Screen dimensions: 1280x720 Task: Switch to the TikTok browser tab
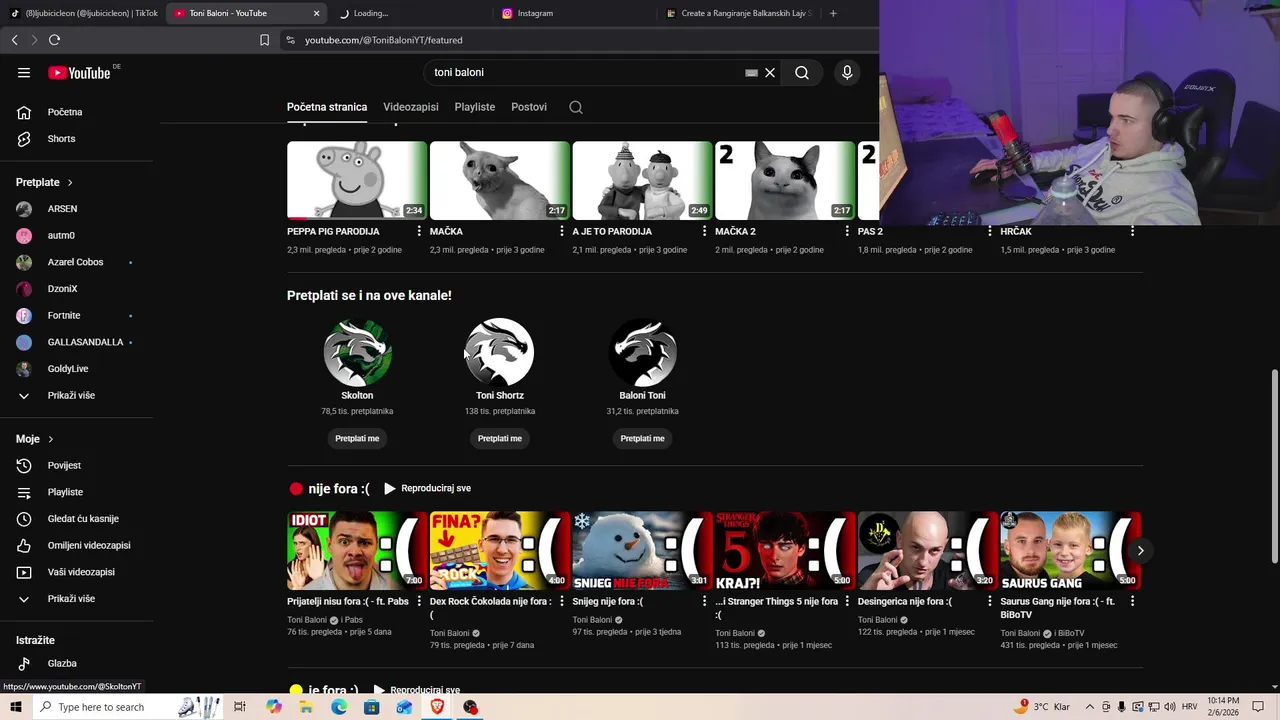click(84, 13)
